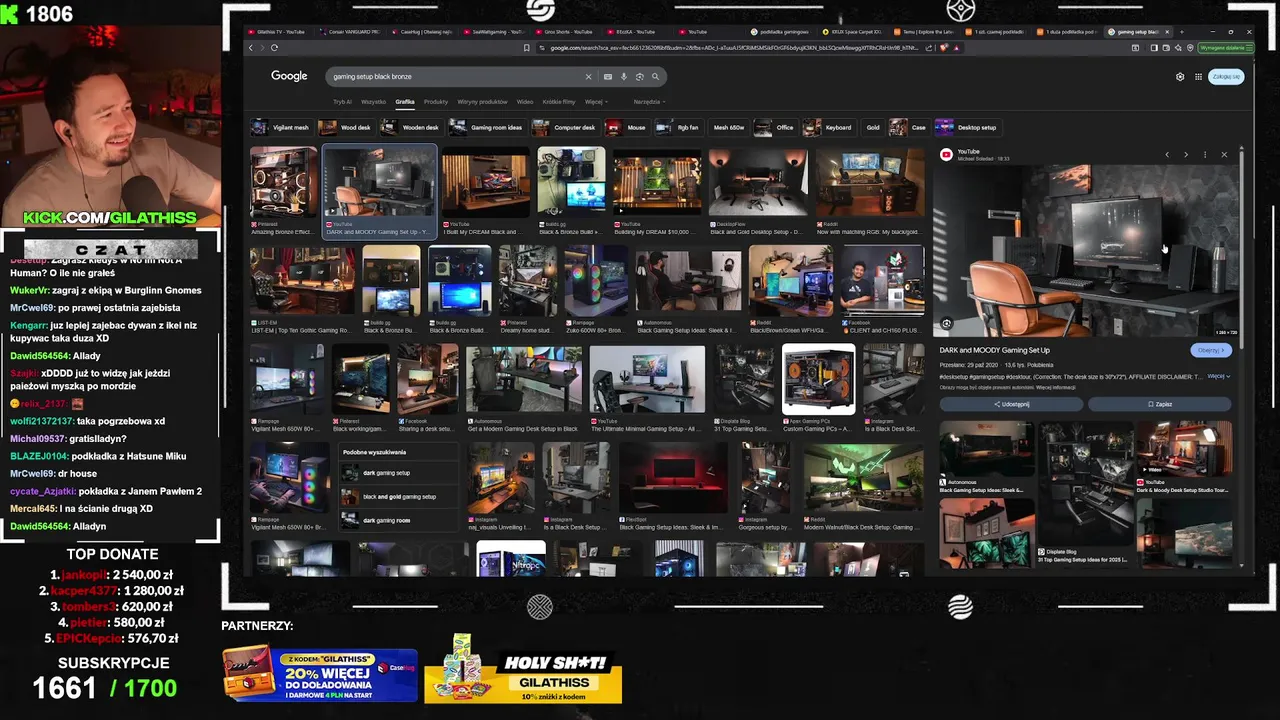Click the YouTube source icon in preview
Screen dimensions: 1280x720
(x=946, y=154)
